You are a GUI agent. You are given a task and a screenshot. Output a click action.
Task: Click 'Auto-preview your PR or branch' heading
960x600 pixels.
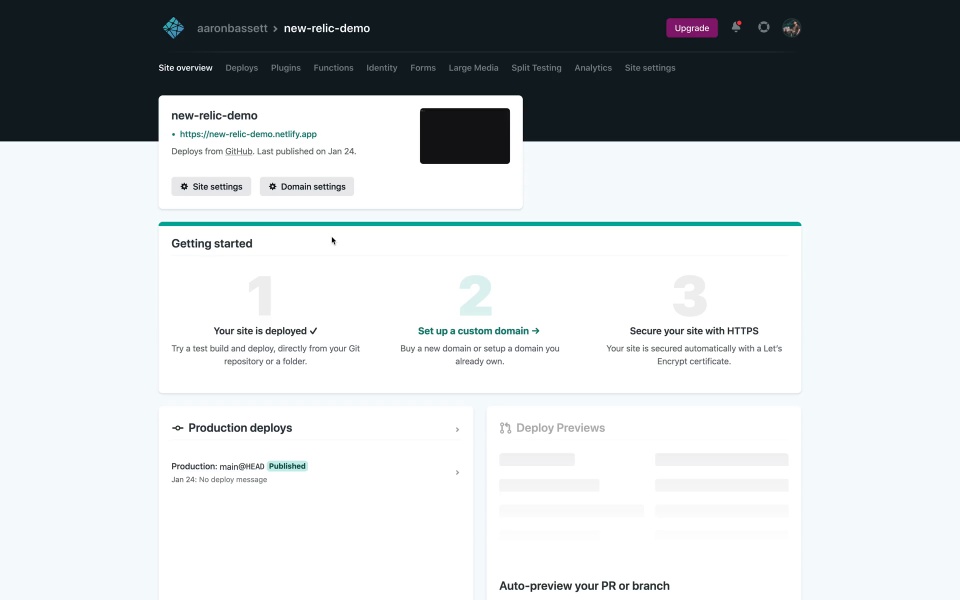coord(584,586)
